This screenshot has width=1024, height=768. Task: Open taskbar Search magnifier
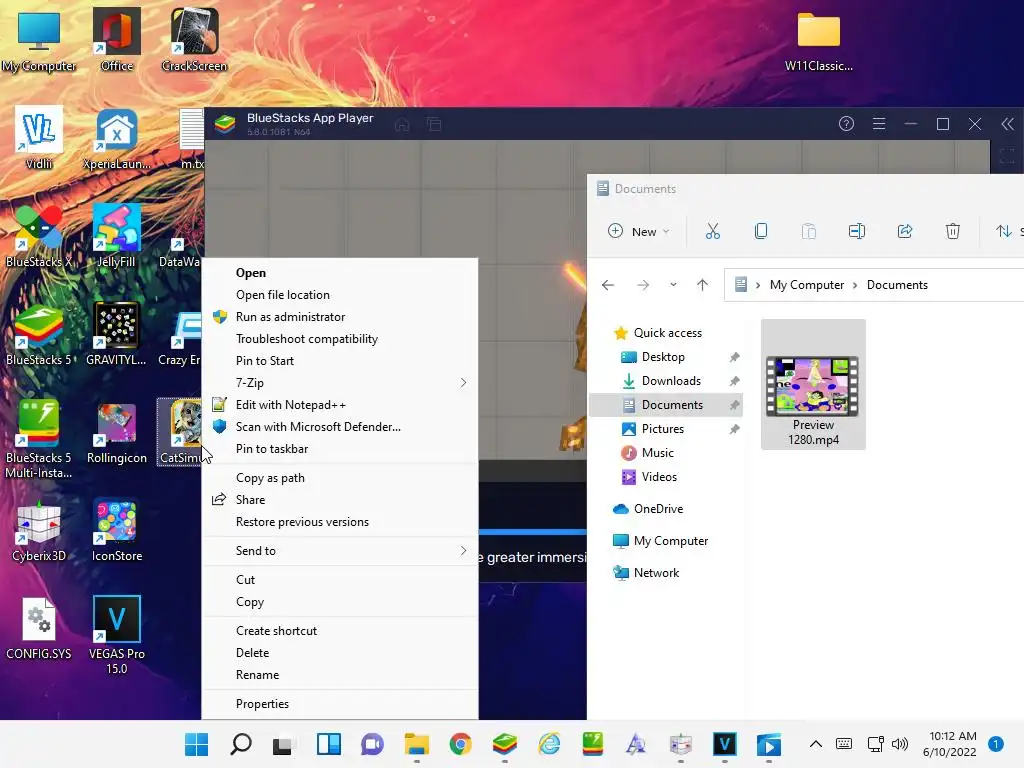[241, 744]
